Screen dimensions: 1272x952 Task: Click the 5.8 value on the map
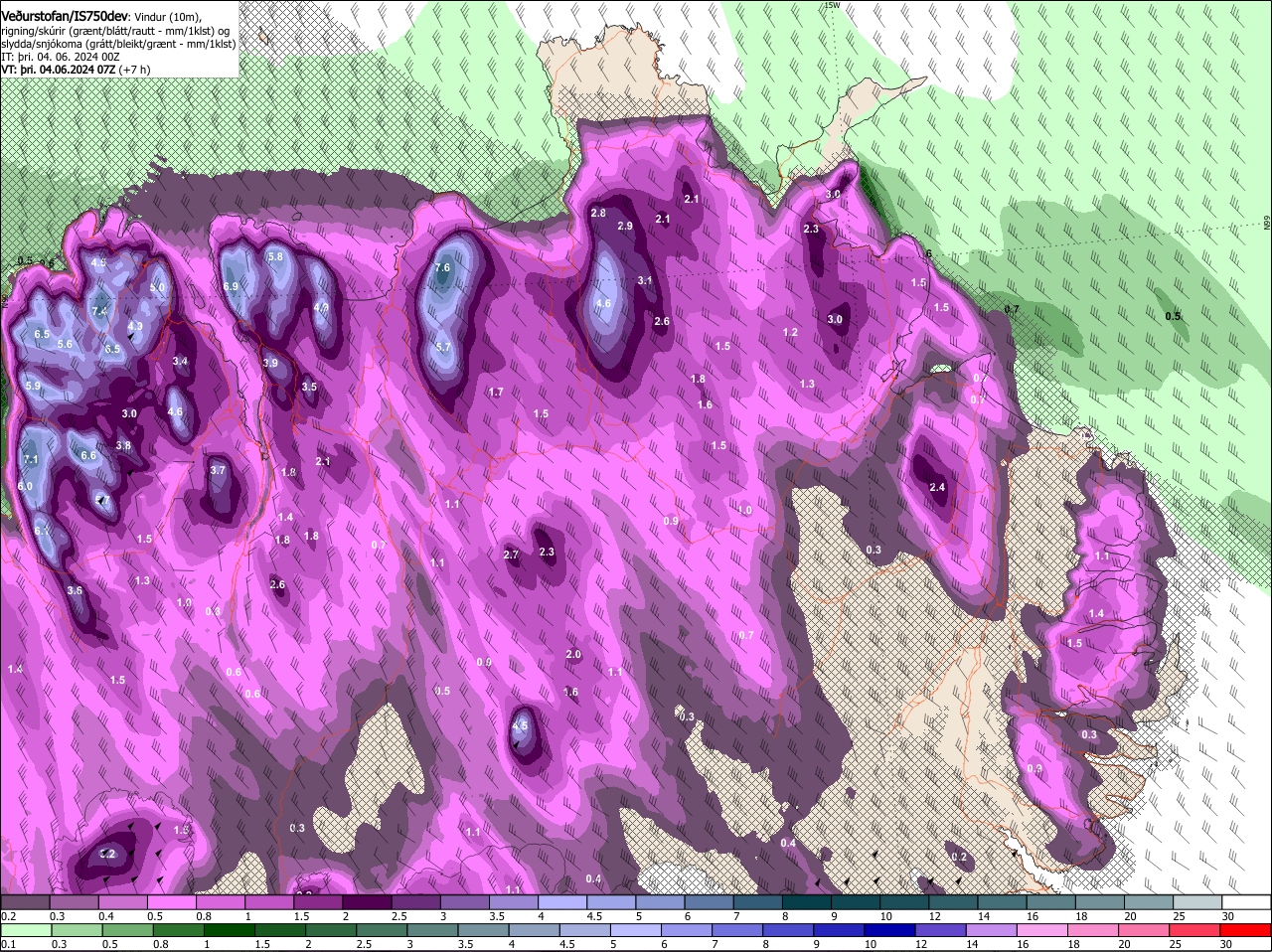point(276,256)
